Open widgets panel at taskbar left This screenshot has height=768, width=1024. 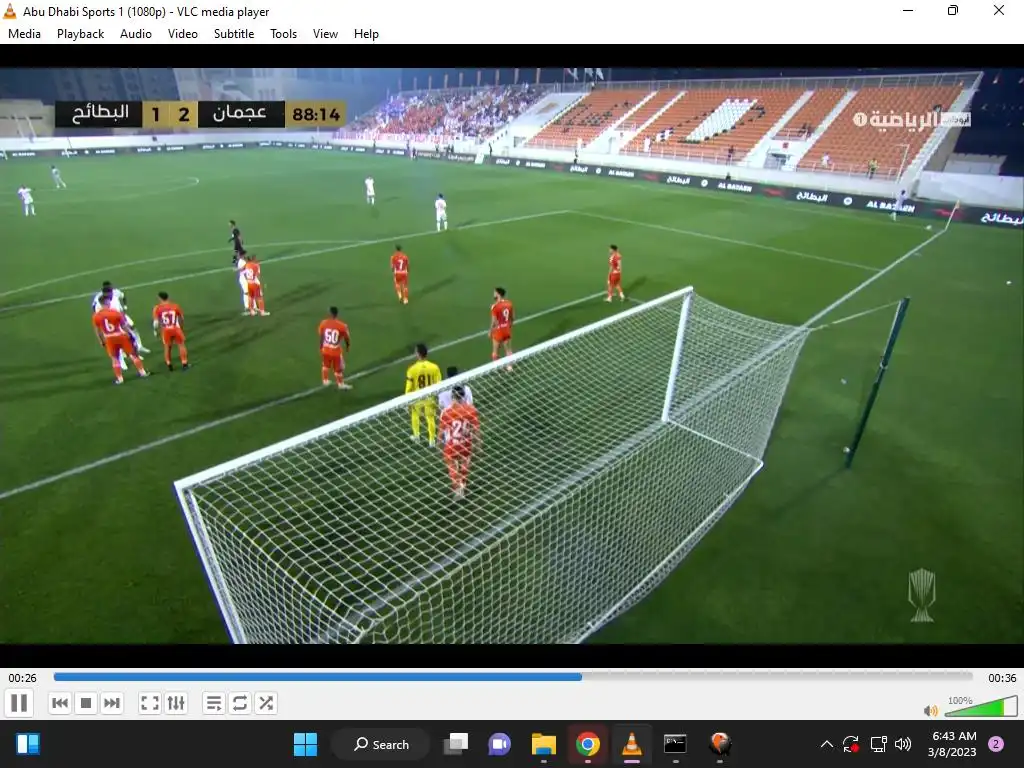[x=28, y=744]
